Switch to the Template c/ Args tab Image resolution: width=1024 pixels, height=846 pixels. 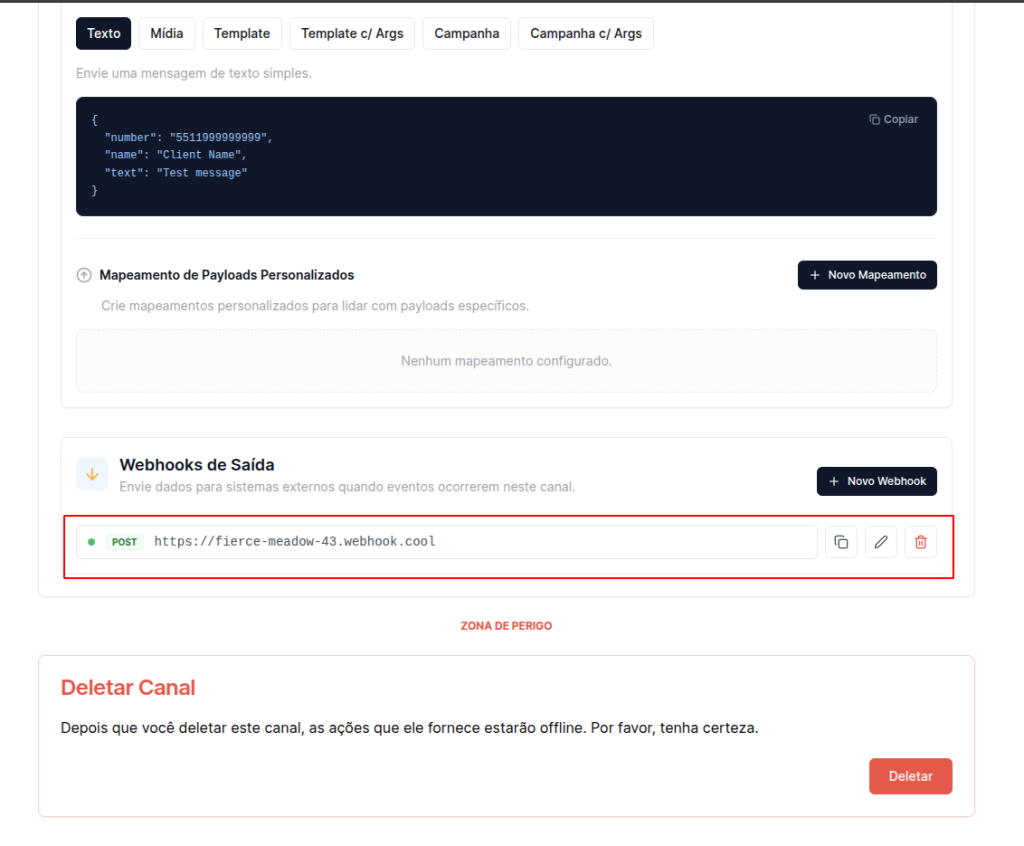coord(352,33)
